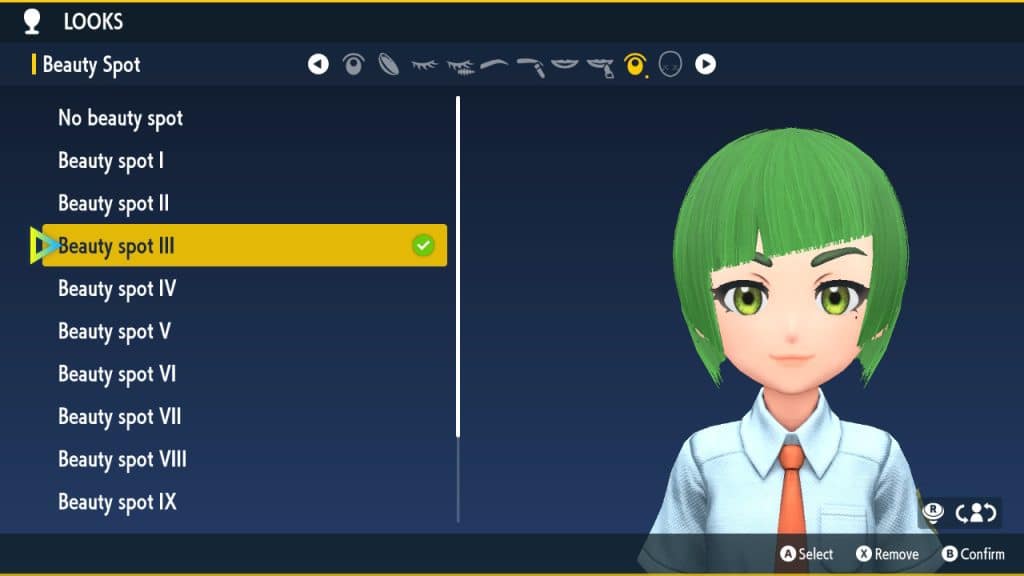Open the mouth shape category icon

point(565,63)
